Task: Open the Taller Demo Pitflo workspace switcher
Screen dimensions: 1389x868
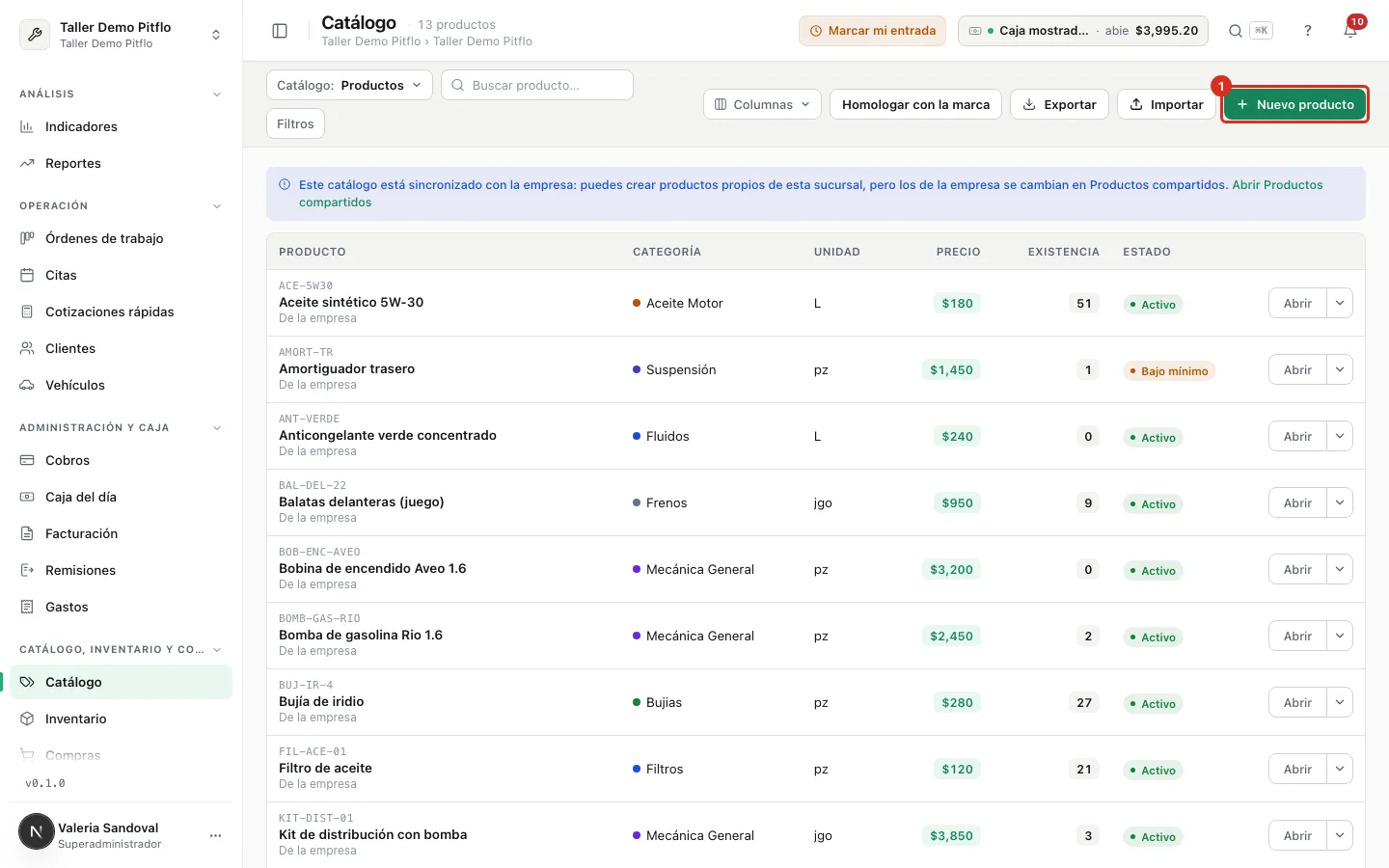Action: pyautogui.click(x=121, y=35)
